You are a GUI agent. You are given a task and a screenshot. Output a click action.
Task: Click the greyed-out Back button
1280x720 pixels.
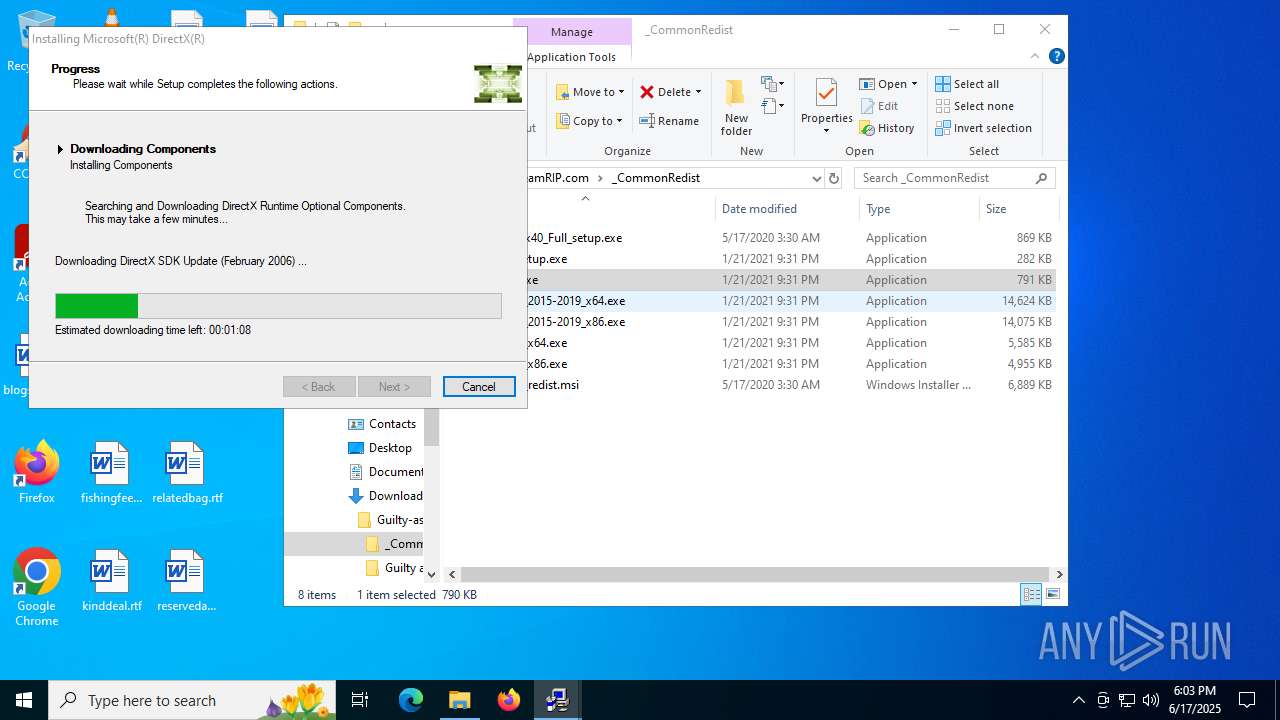point(319,387)
